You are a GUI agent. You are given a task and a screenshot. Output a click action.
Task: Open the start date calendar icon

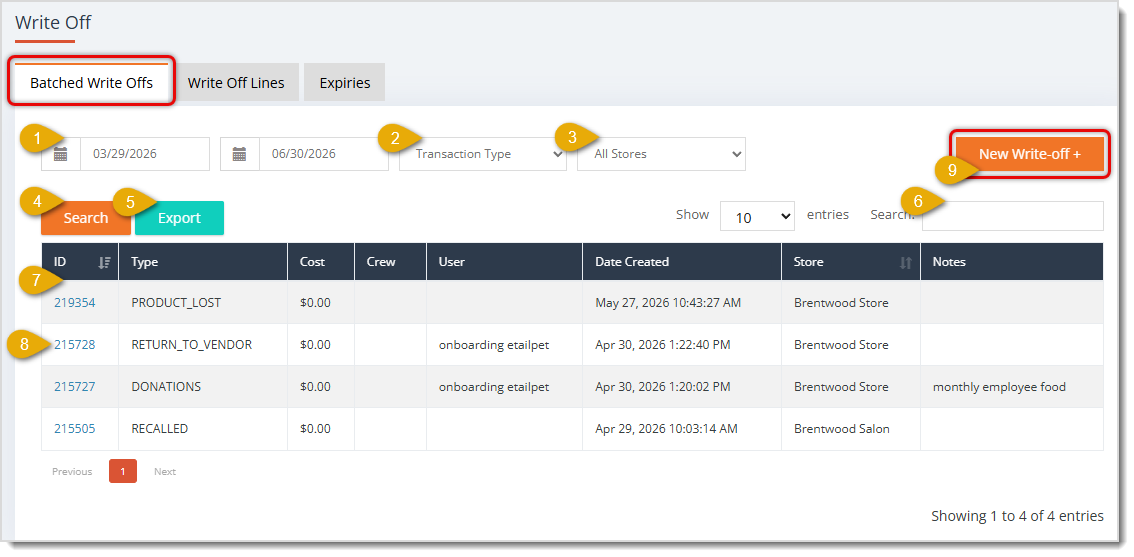point(61,154)
